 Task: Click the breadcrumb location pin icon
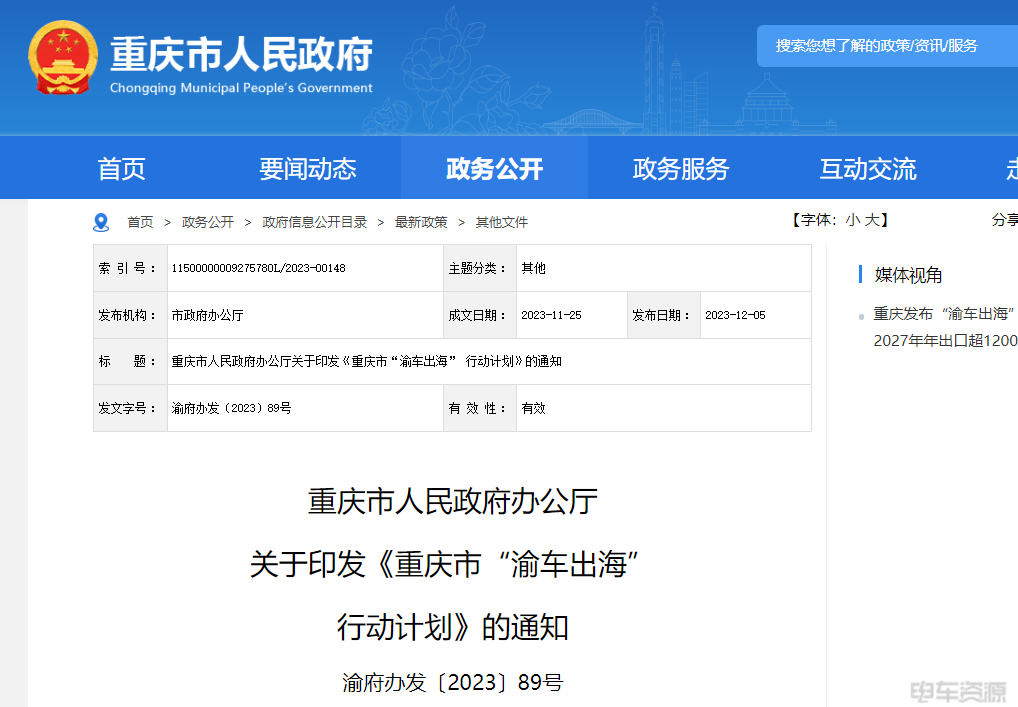101,223
